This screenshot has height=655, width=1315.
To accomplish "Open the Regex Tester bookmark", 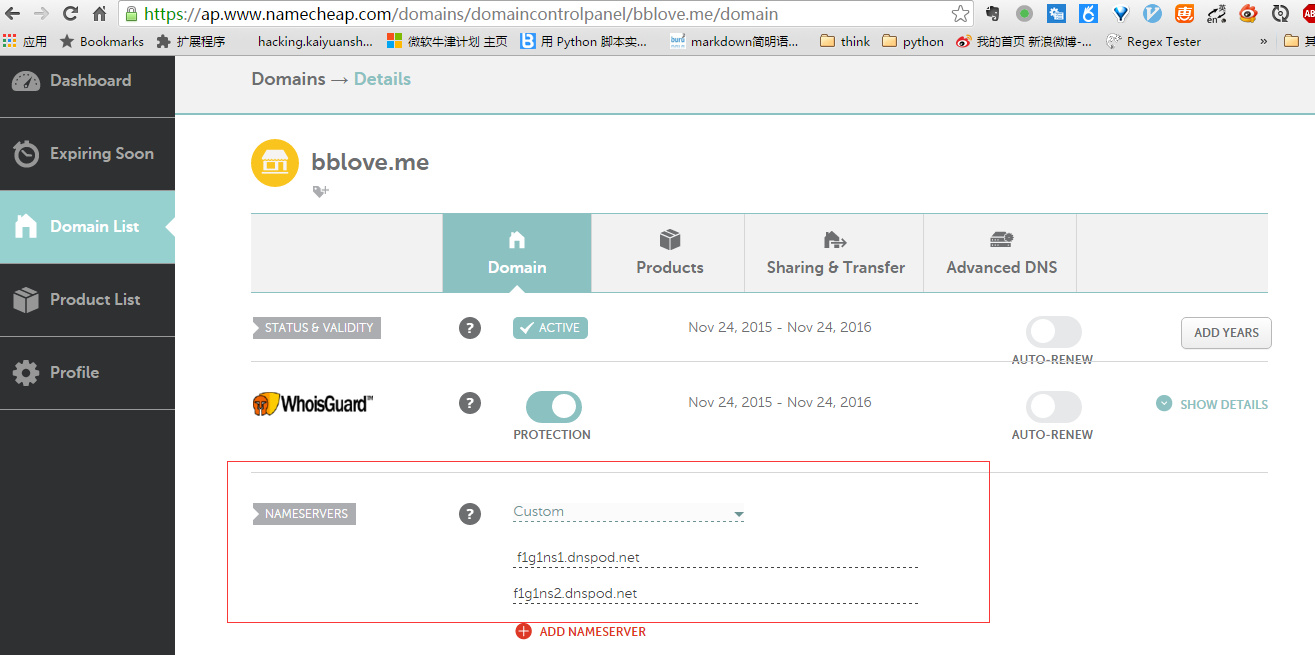I will coord(1153,41).
